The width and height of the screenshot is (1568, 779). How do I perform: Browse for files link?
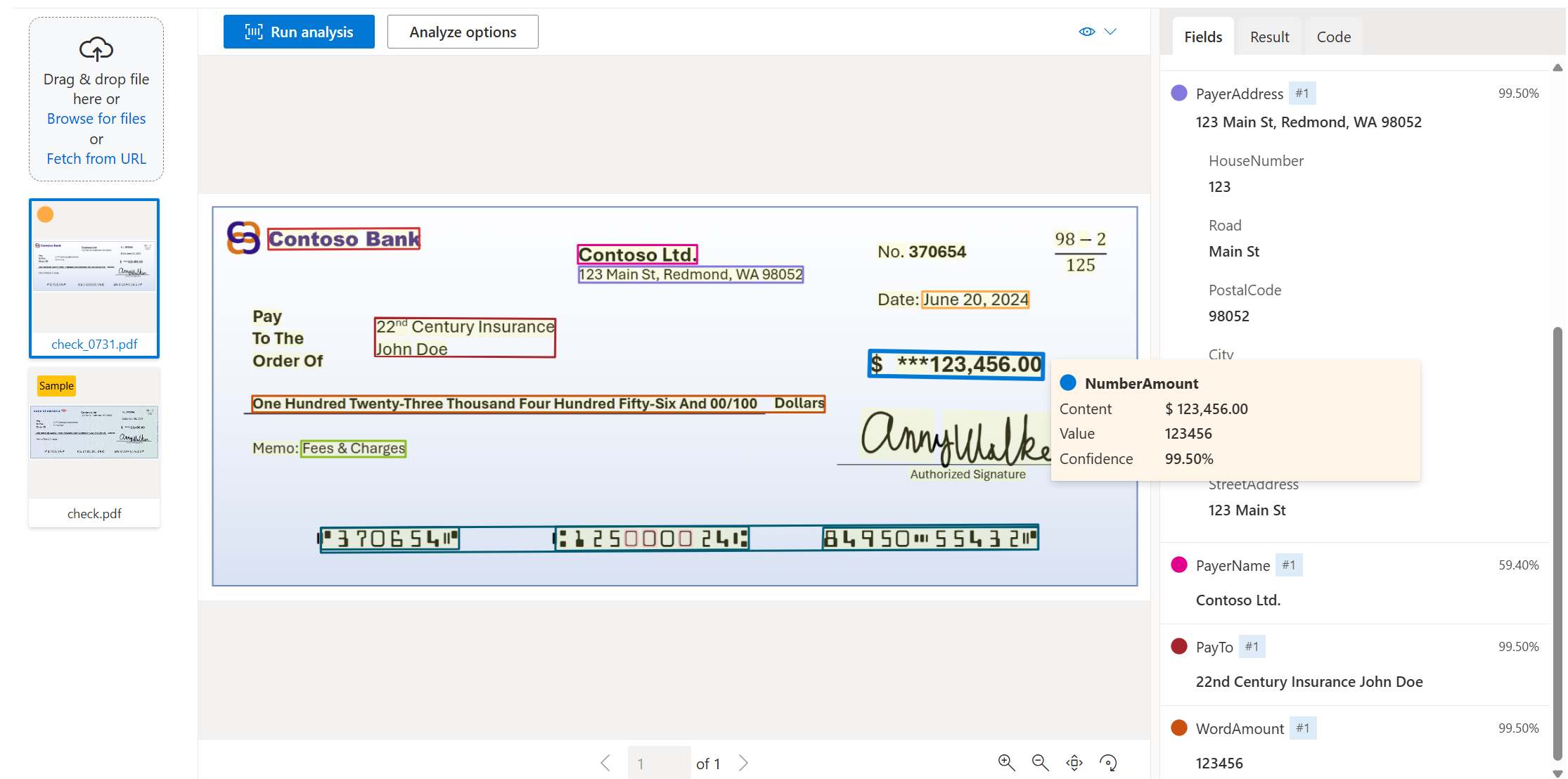click(97, 118)
